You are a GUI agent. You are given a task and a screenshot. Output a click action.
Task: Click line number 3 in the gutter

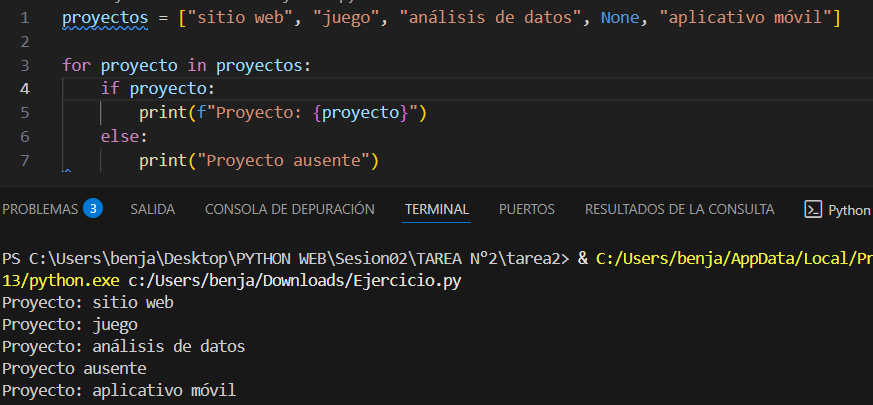[24, 65]
